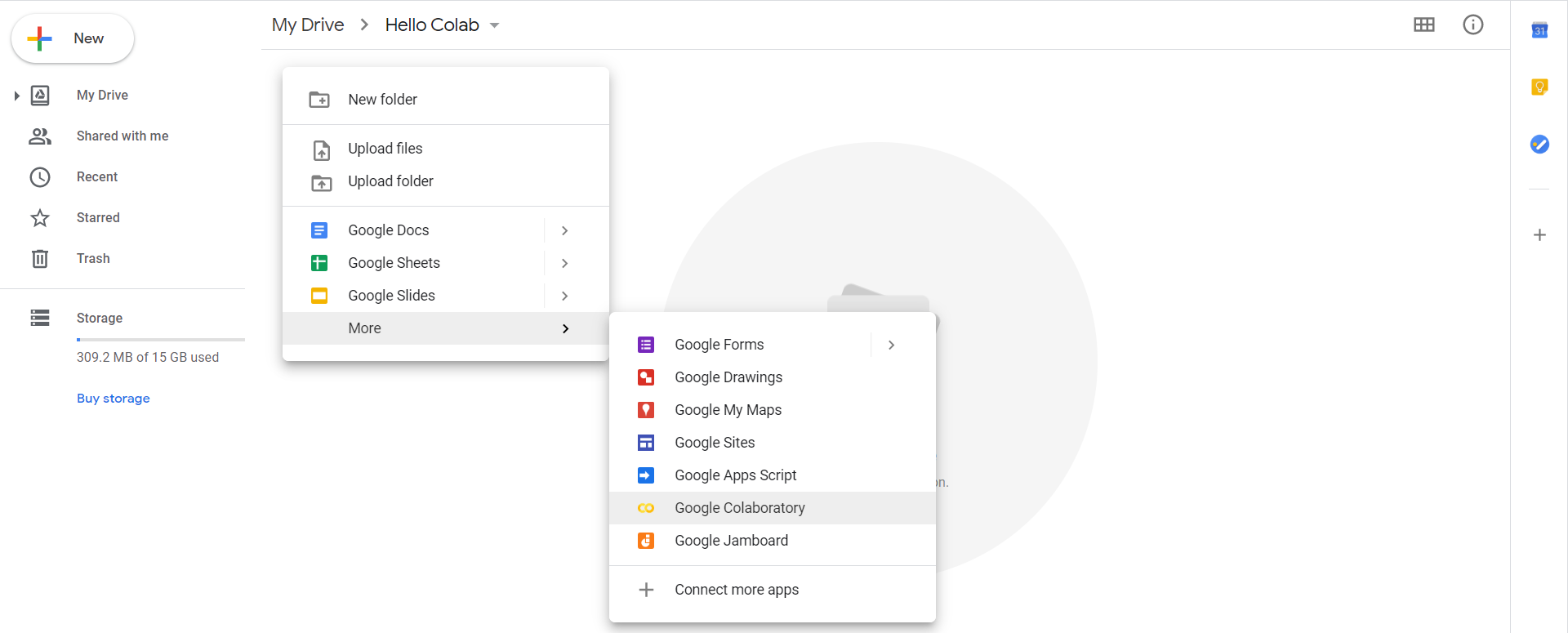
Task: Choose Upload files
Action: click(x=446, y=149)
